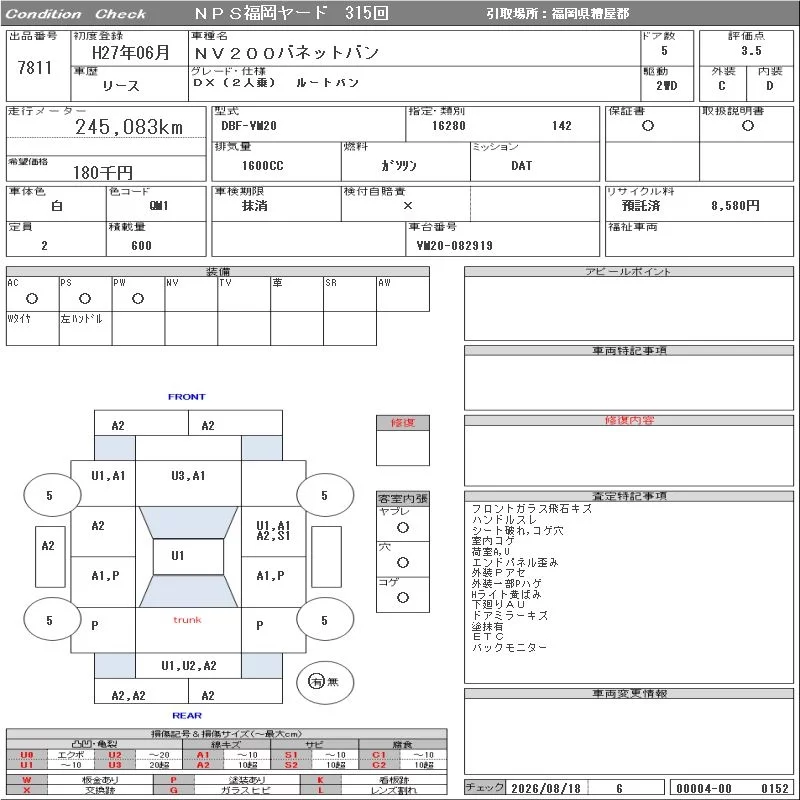Select the hood panel labeled U3,A1
Viewport: 800px width, 800px height.
[188, 483]
